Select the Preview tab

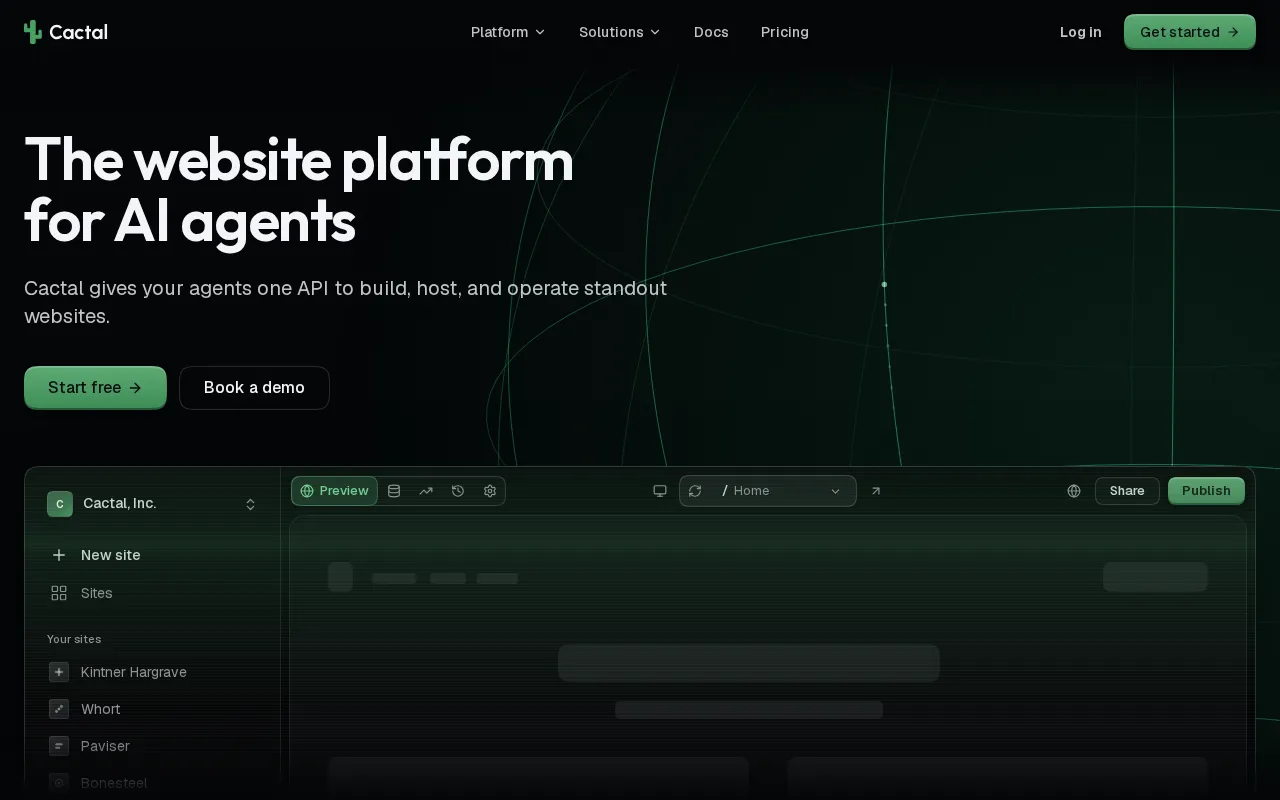(x=335, y=491)
